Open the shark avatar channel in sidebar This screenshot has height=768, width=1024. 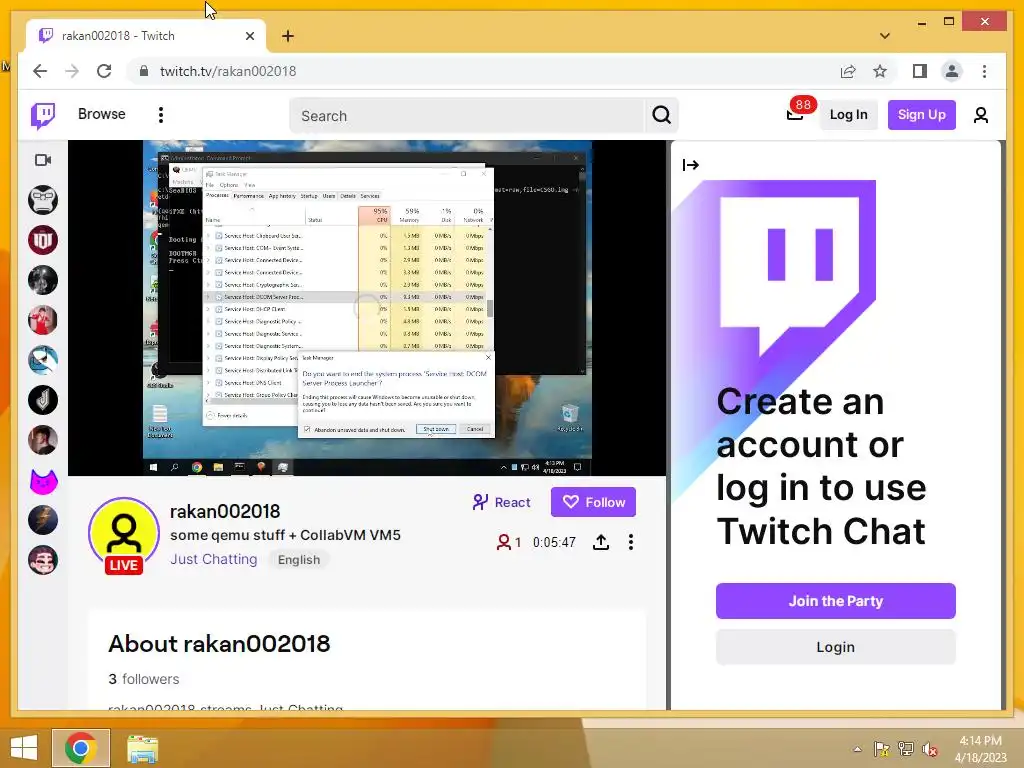(x=43, y=360)
